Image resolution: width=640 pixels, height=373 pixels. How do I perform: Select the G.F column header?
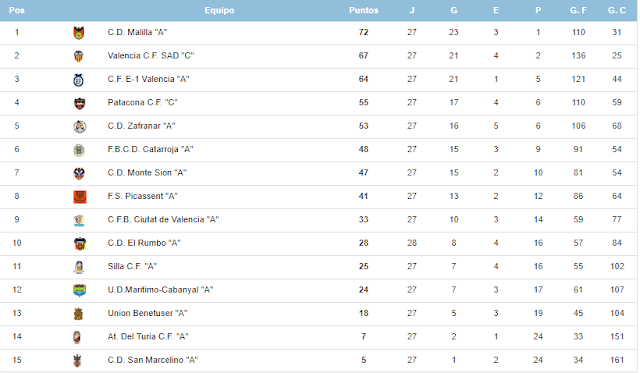tap(578, 11)
